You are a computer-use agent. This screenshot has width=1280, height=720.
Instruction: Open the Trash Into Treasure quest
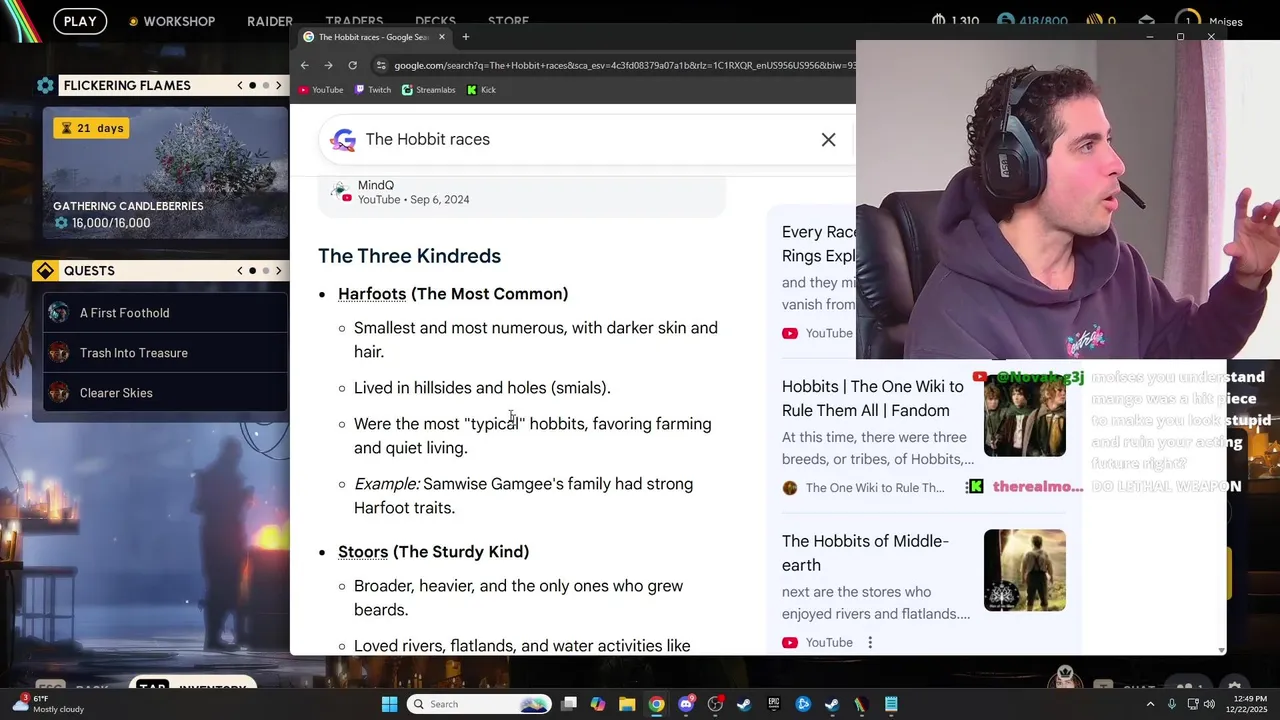tap(165, 353)
